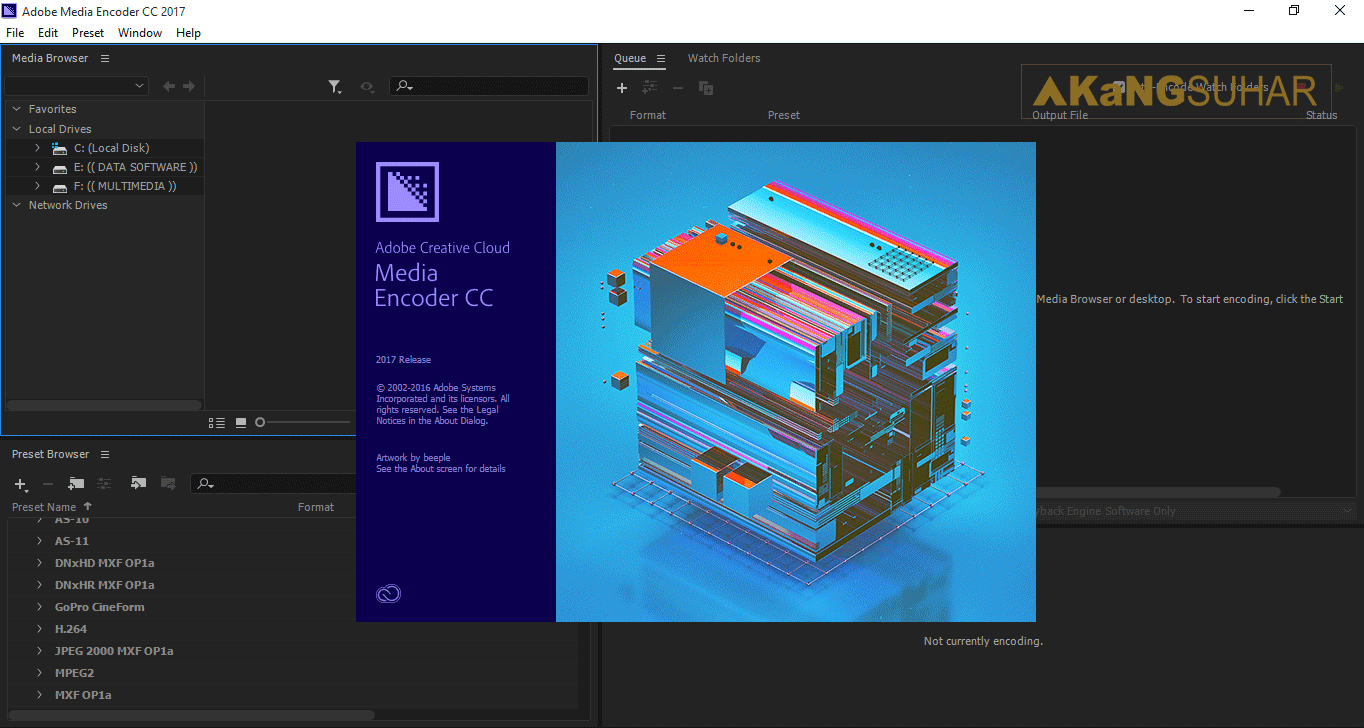Click the Output File column header
The width and height of the screenshot is (1364, 728).
coord(1060,115)
